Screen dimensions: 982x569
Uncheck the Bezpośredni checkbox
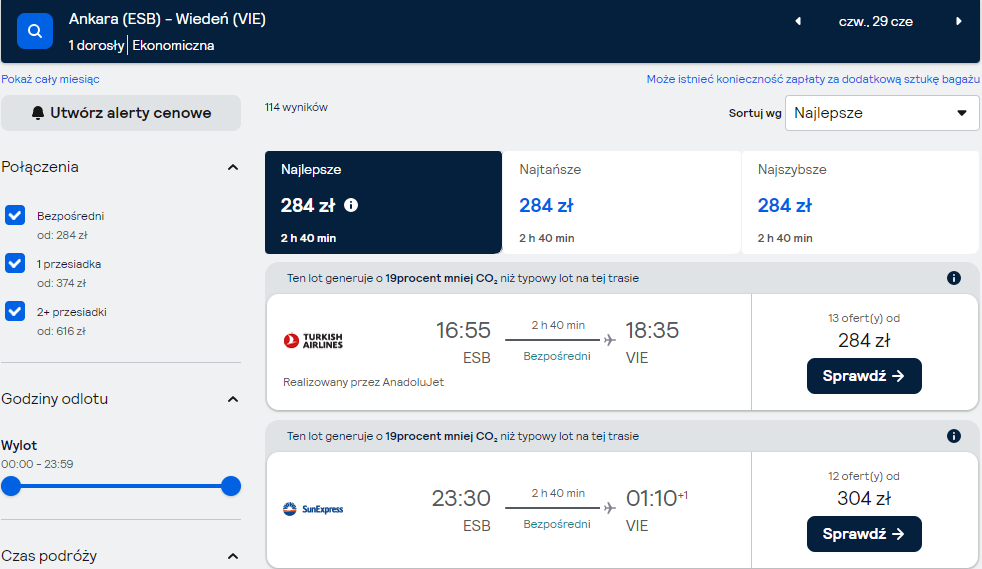pyautogui.click(x=15, y=215)
